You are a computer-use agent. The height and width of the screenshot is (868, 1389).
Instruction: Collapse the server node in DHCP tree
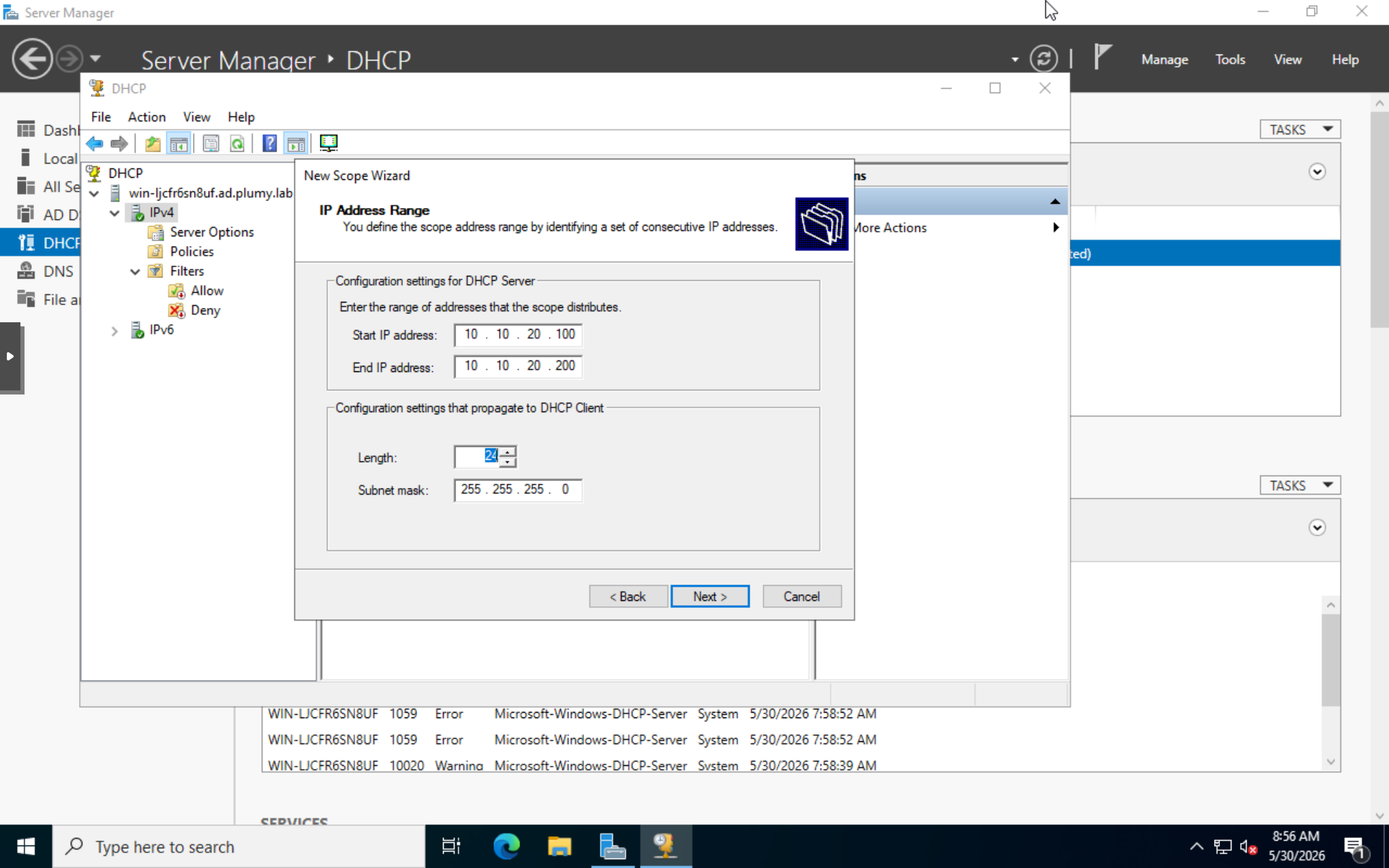click(x=94, y=193)
